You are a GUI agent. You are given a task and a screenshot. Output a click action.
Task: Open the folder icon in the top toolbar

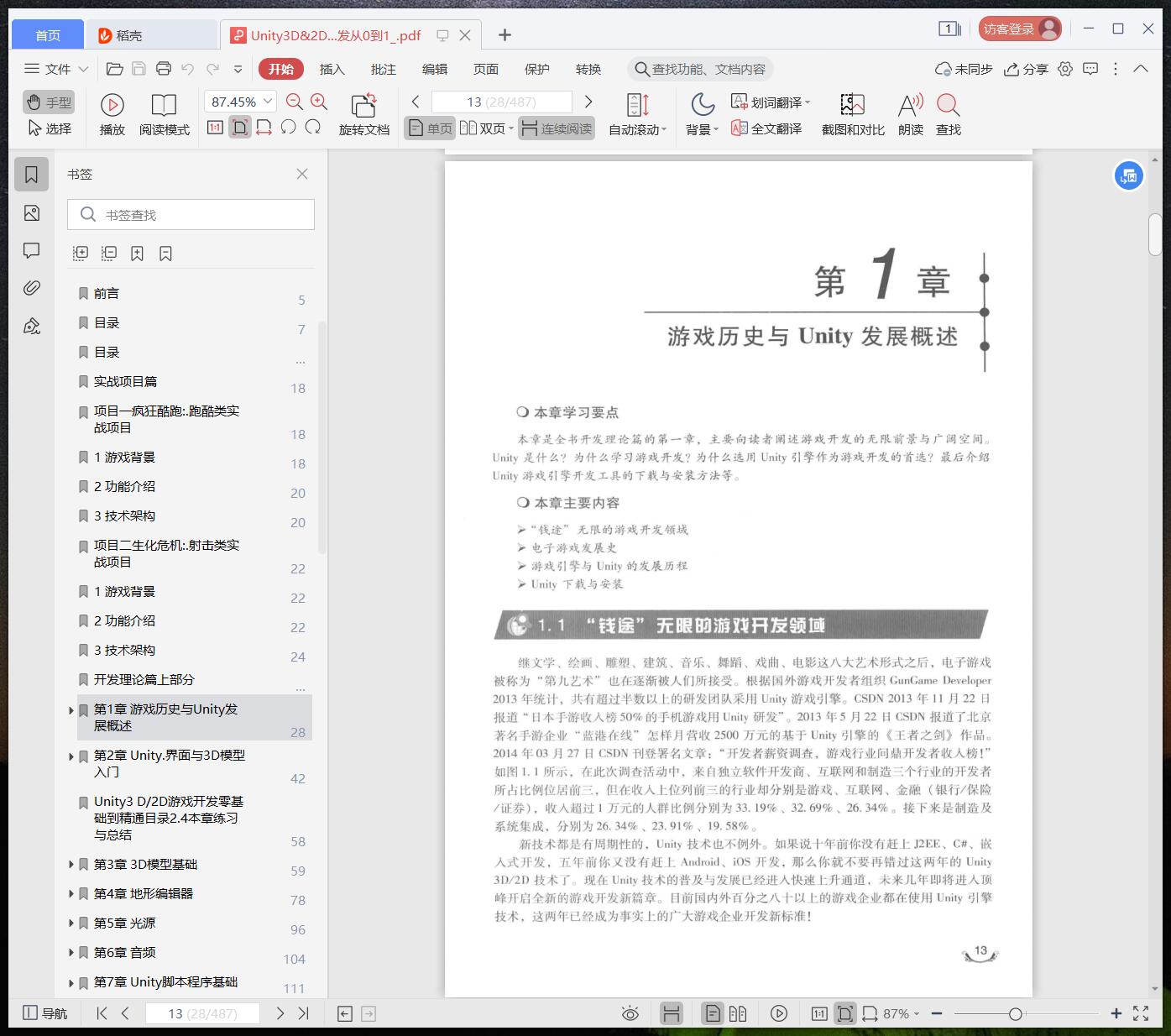pyautogui.click(x=115, y=69)
